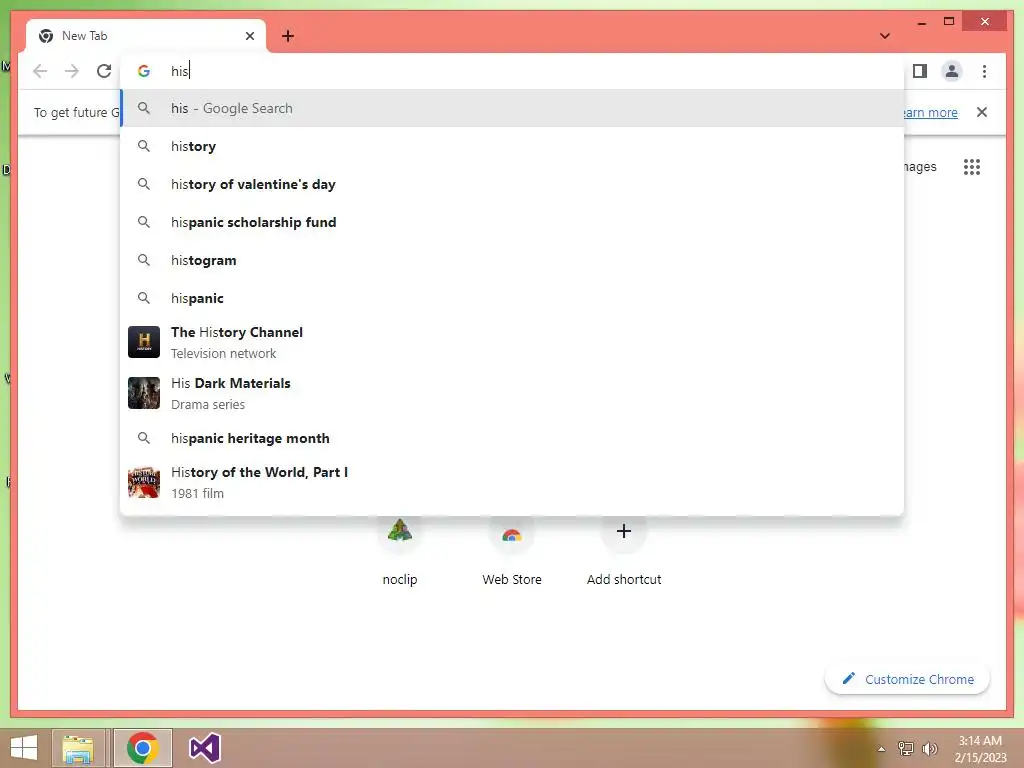Screen dimensions: 1024x768
Task: Open the tab search chevron
Action: coord(885,36)
